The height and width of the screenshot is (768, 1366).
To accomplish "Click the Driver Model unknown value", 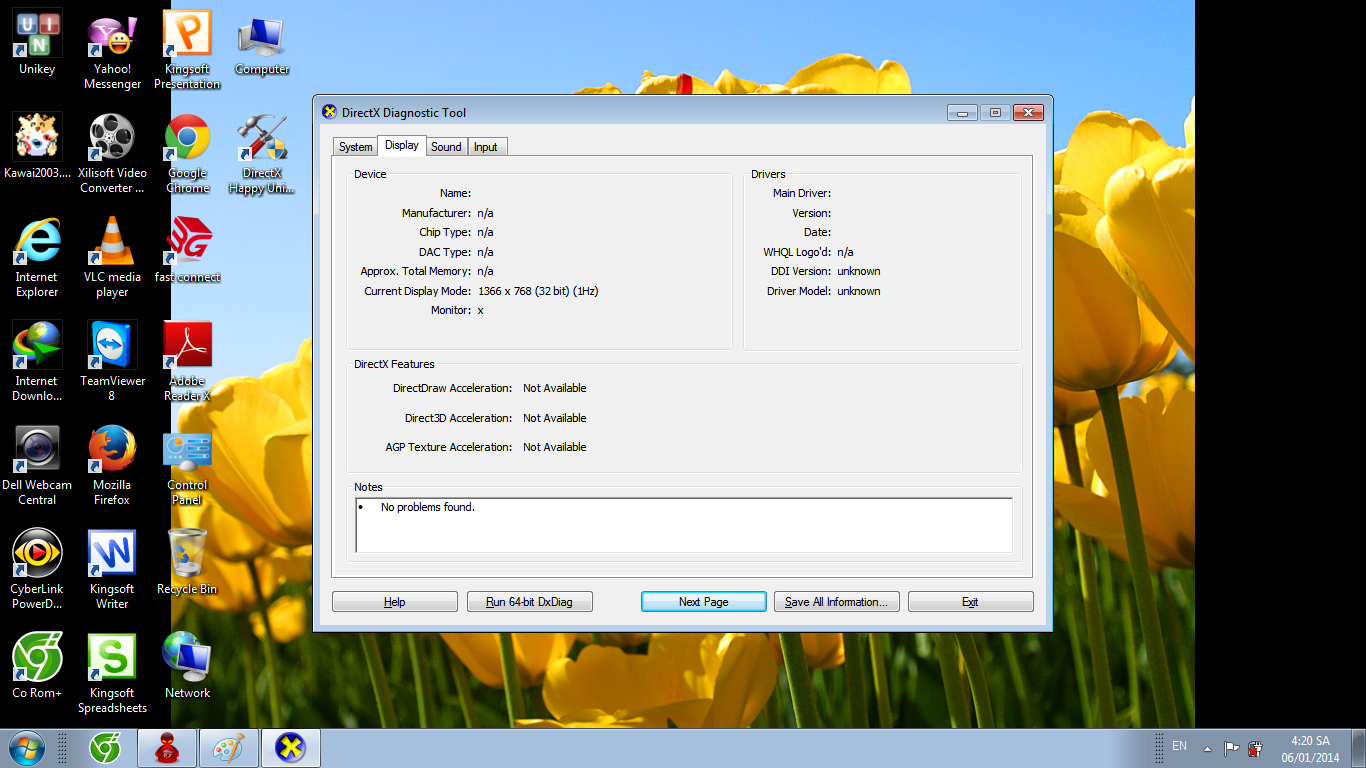I will [x=859, y=291].
